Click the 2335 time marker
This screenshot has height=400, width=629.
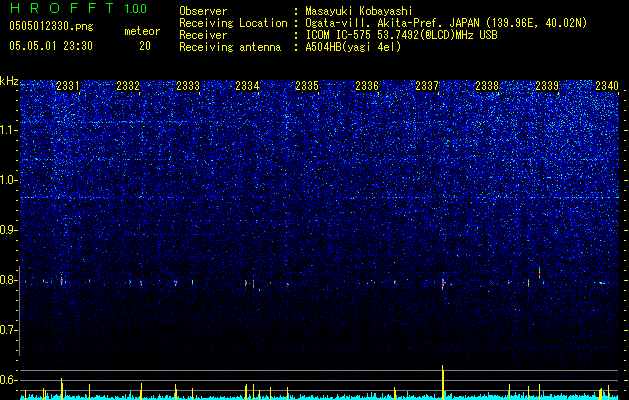point(307,86)
